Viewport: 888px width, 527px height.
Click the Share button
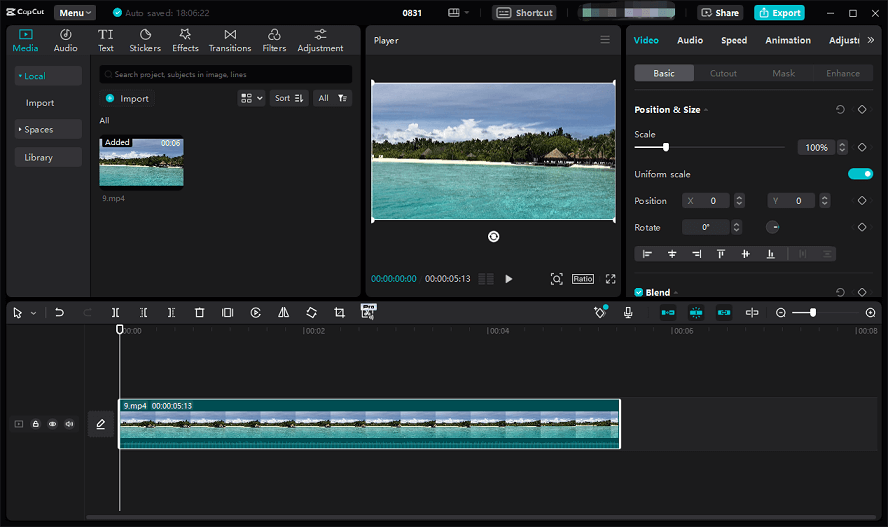point(720,12)
